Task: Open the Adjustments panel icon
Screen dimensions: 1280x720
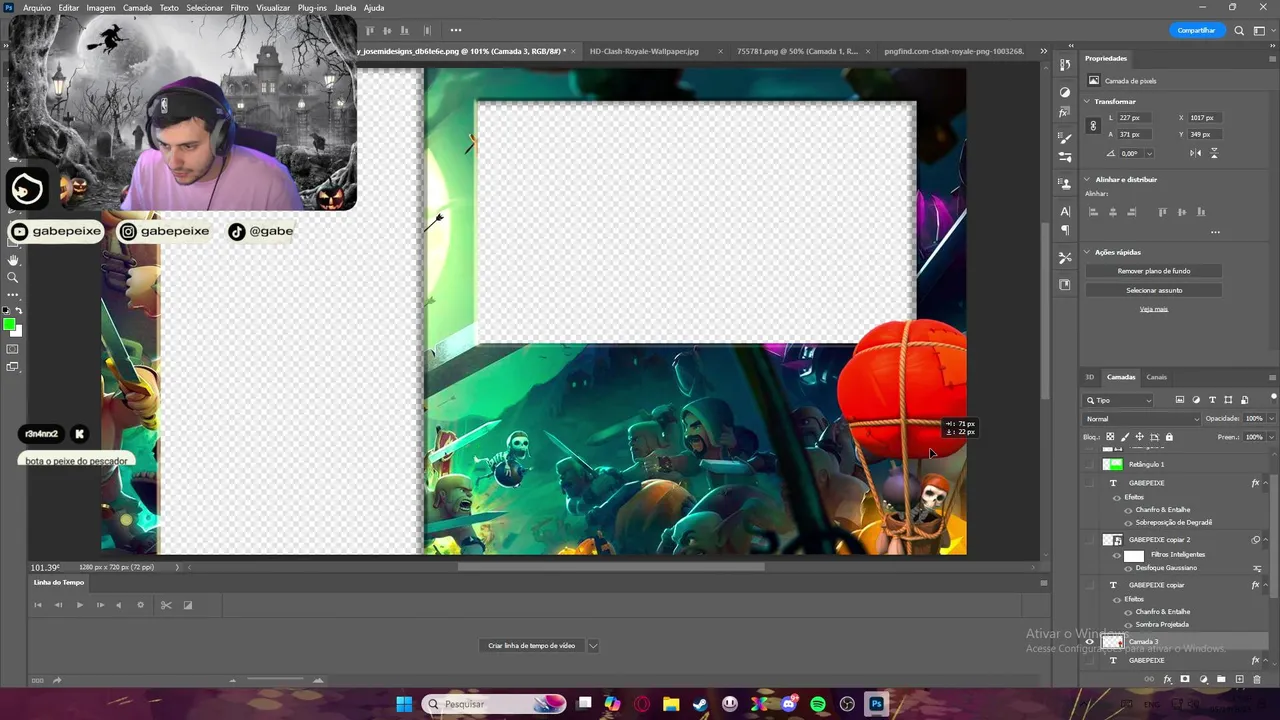Action: (1065, 92)
